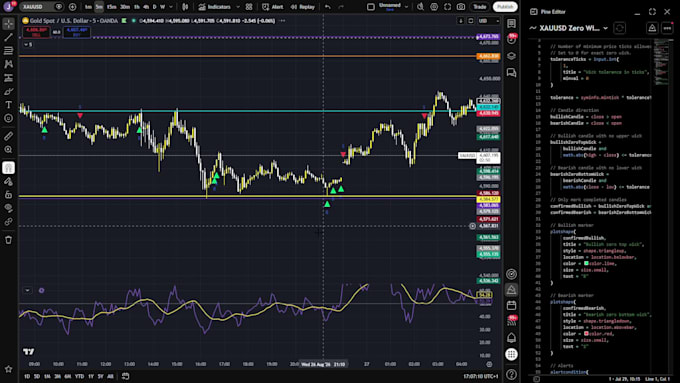Viewport: 680px width, 383px height.
Task: Select the brush drawing tool
Action: tap(8, 92)
